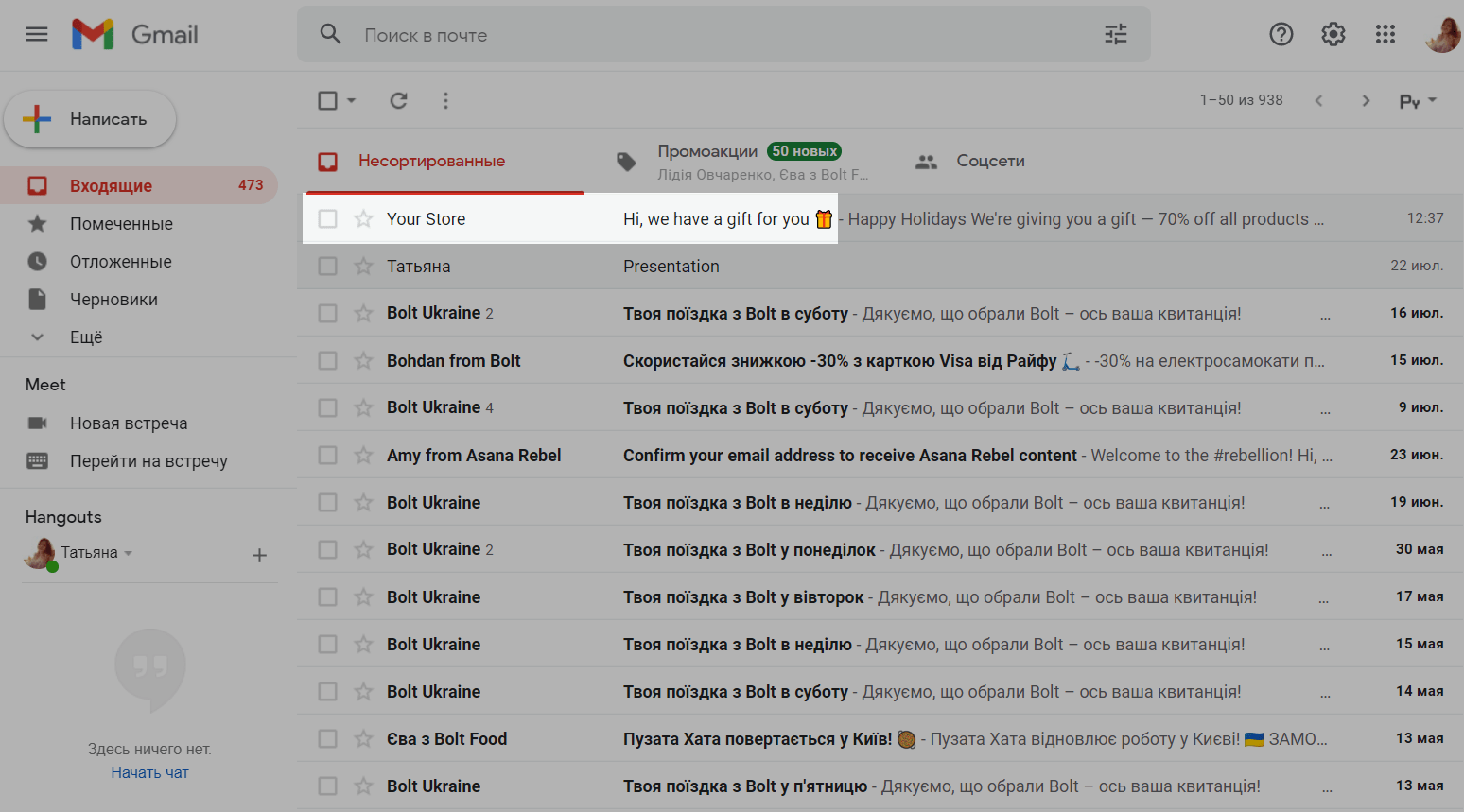1464x812 pixels.
Task: Open the Settings gear icon
Action: [x=1333, y=35]
